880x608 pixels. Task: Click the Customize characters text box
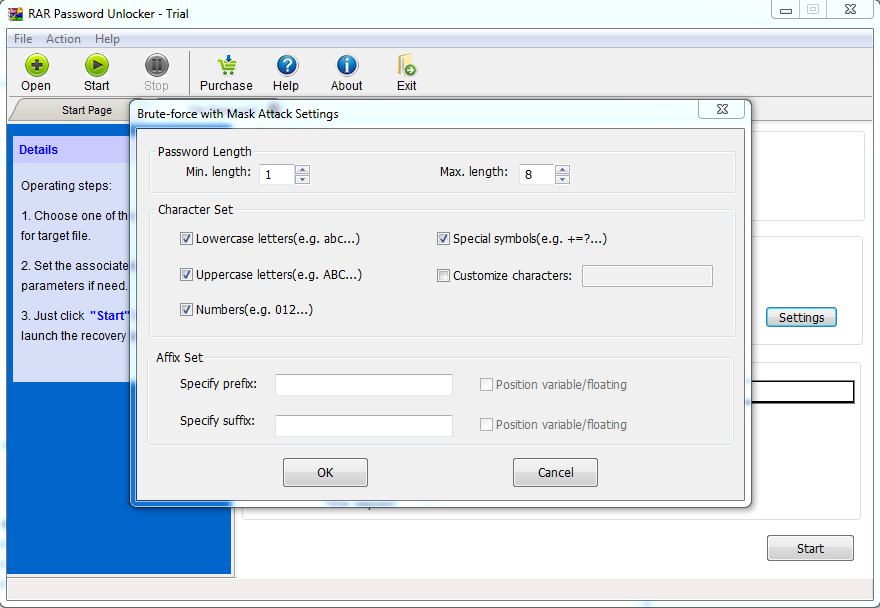(x=647, y=276)
